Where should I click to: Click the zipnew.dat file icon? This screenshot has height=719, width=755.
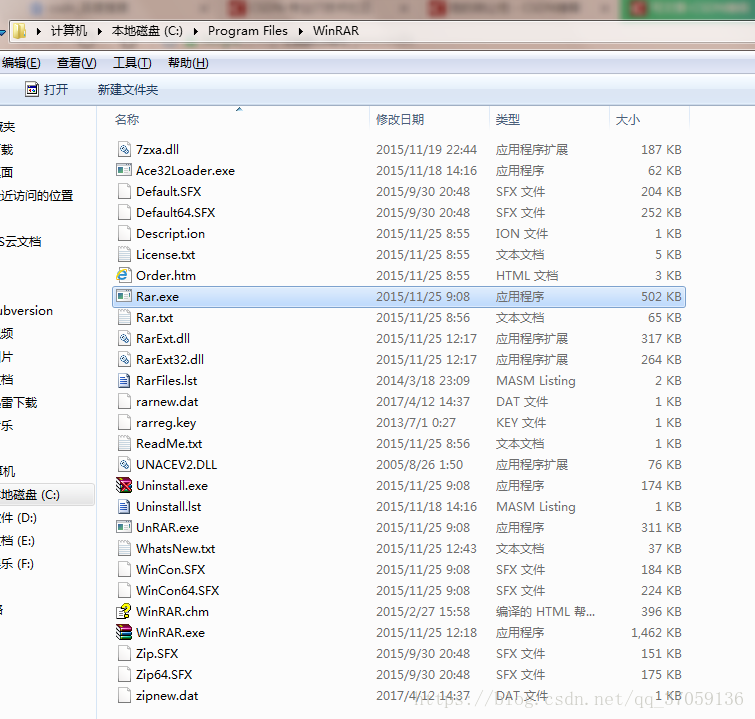124,695
